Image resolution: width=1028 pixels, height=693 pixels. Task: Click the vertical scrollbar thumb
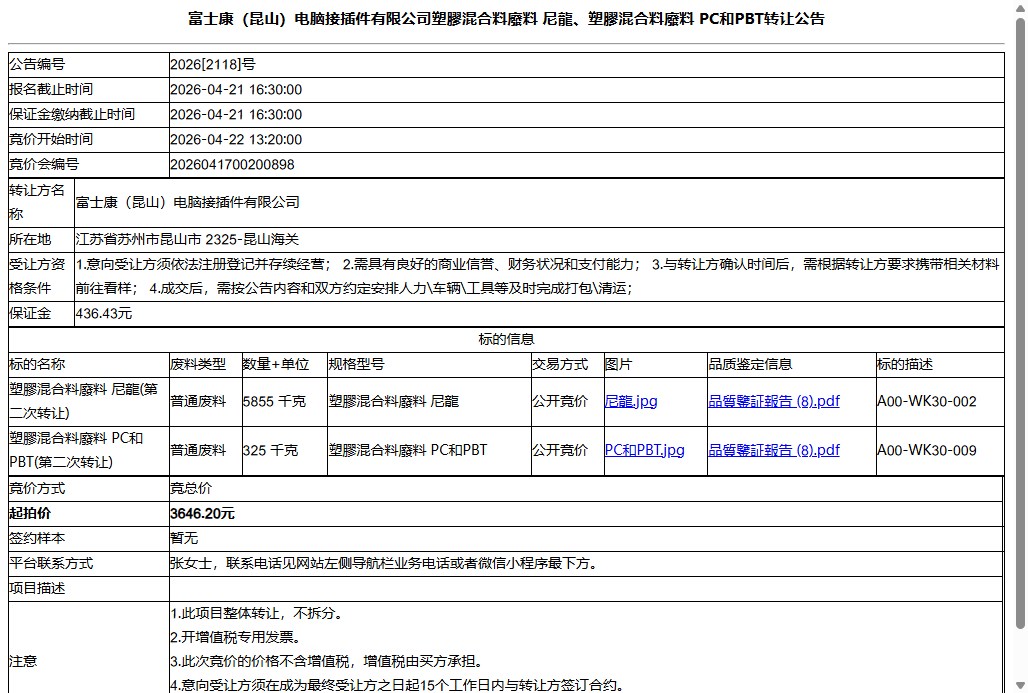click(x=1020, y=323)
